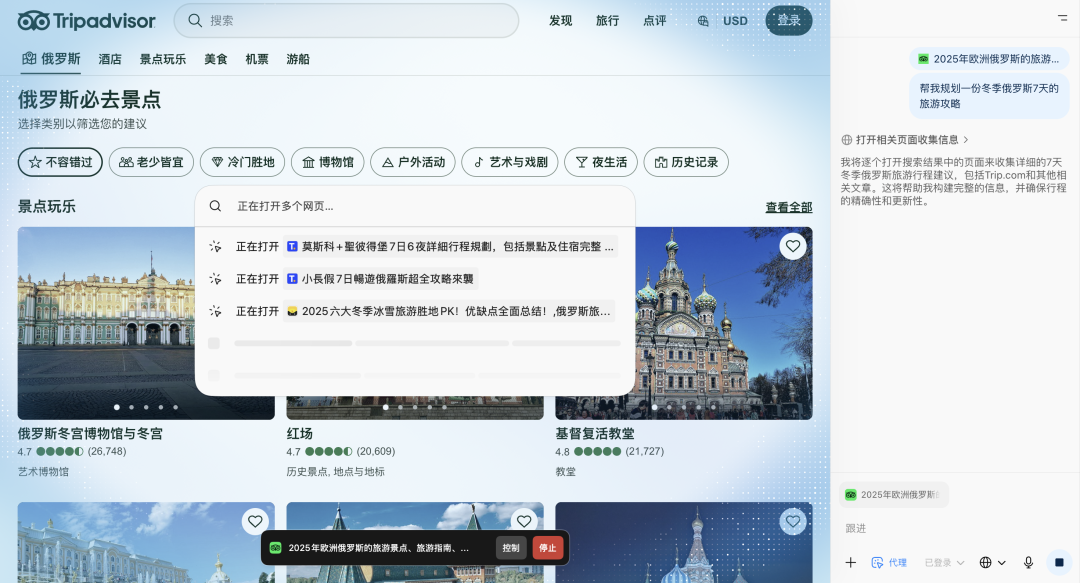Toggle the 代理 agent mode button
This screenshot has height=583, width=1080.
[889, 563]
